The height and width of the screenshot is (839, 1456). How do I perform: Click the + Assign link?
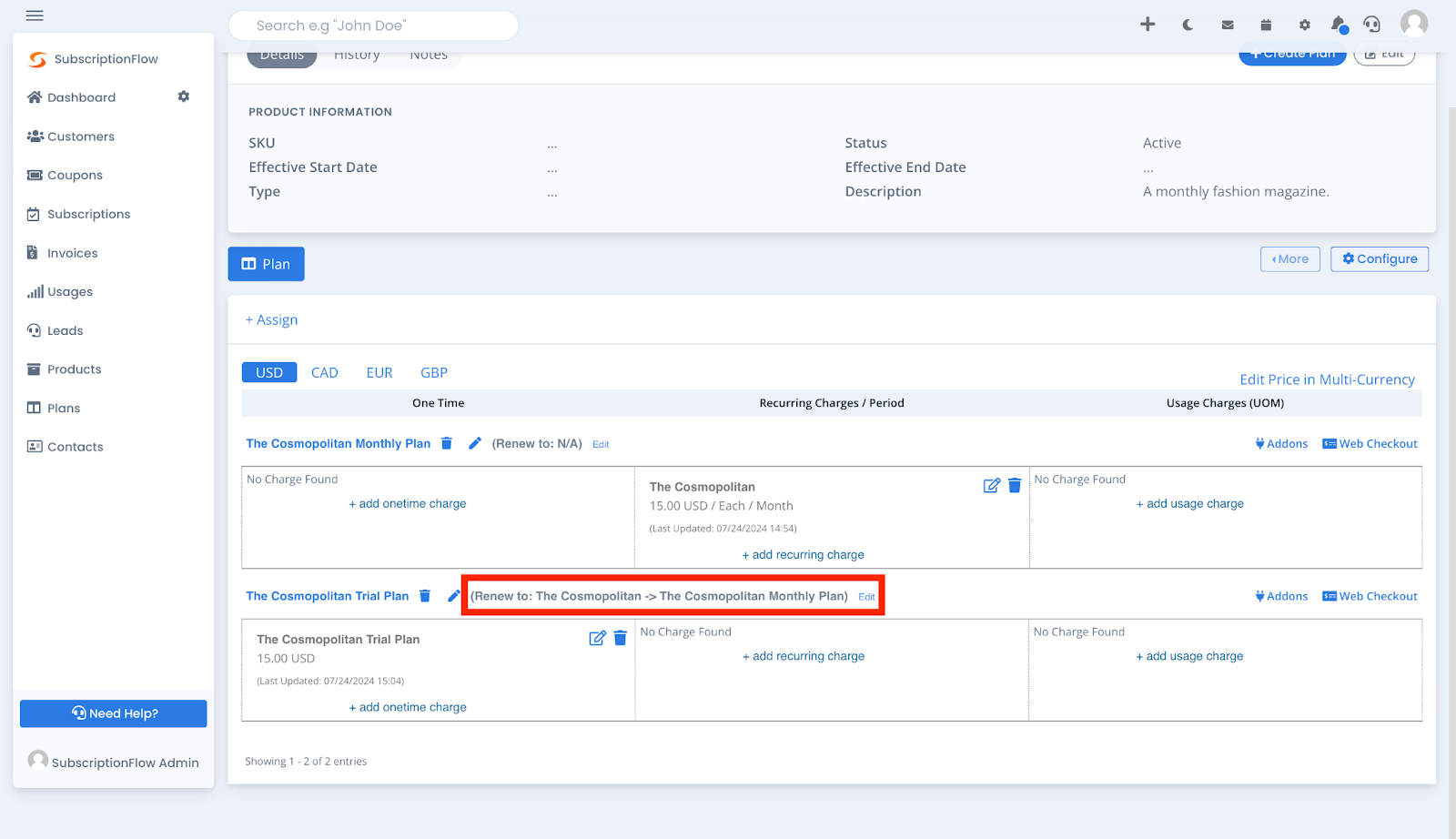point(271,320)
